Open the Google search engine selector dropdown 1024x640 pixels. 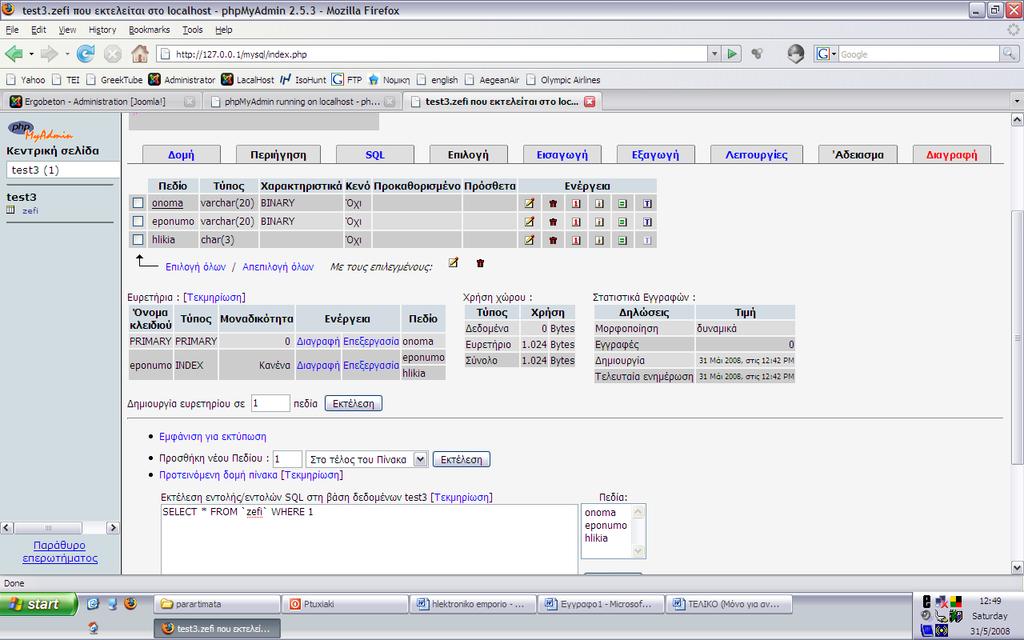[826, 54]
